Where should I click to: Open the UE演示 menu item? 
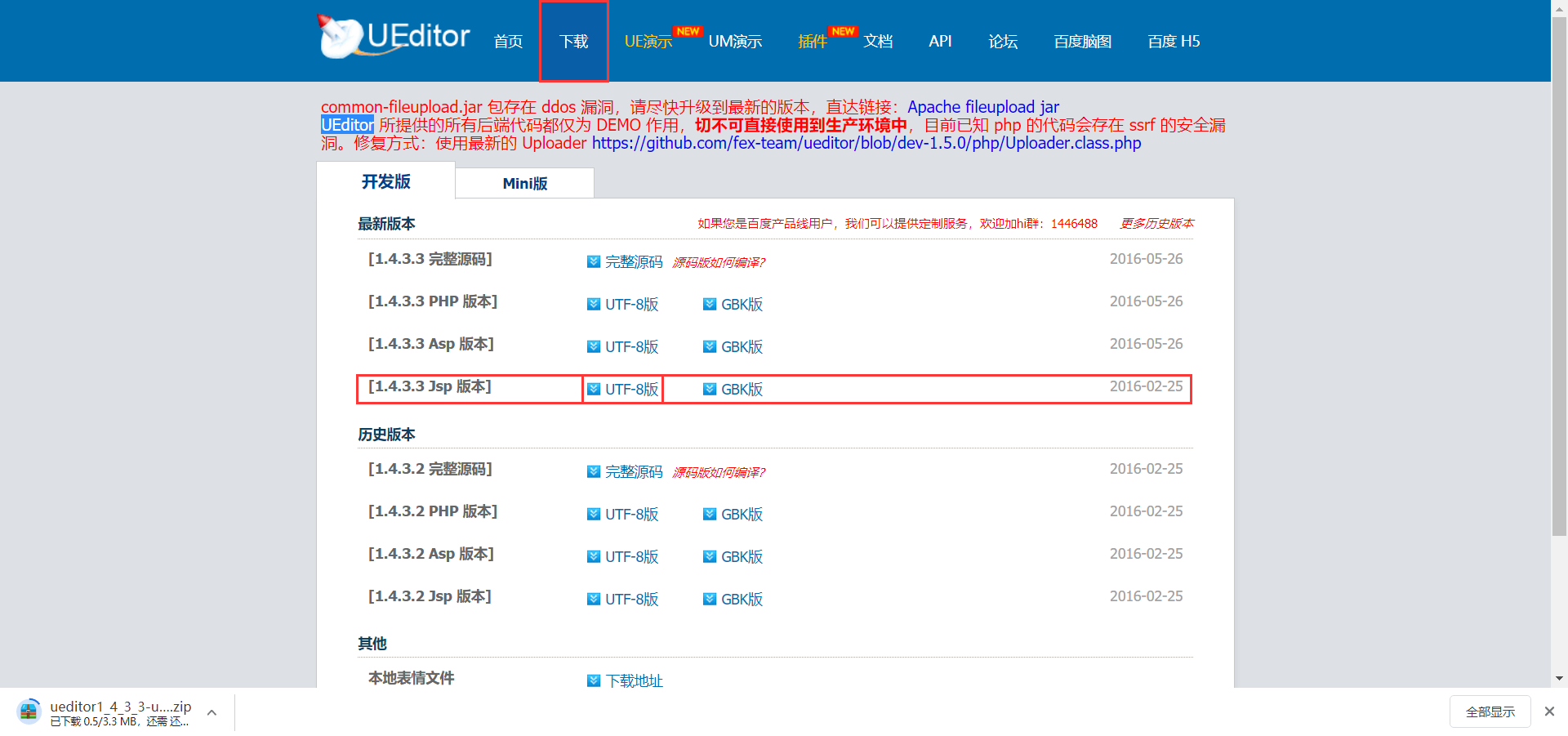[648, 41]
